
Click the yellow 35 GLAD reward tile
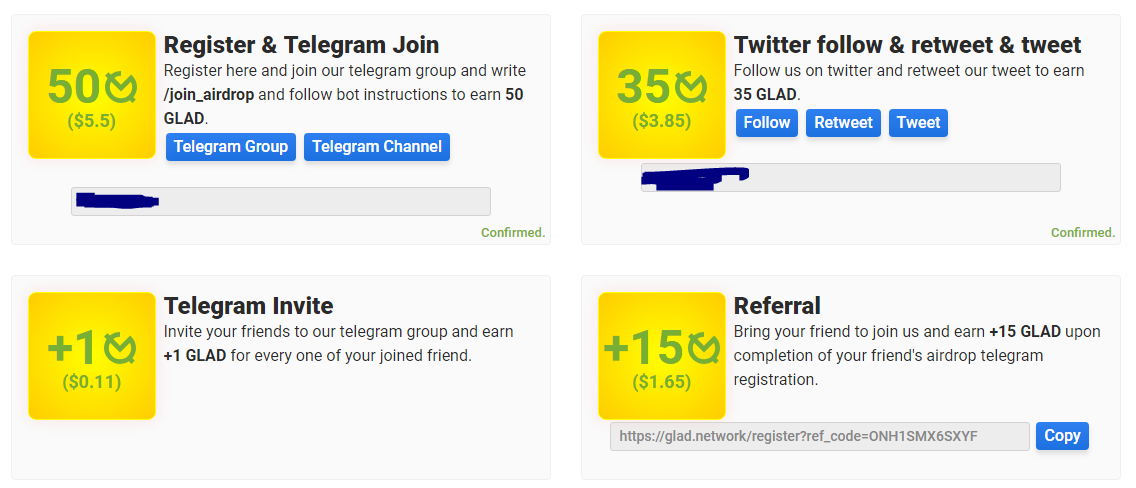661,95
